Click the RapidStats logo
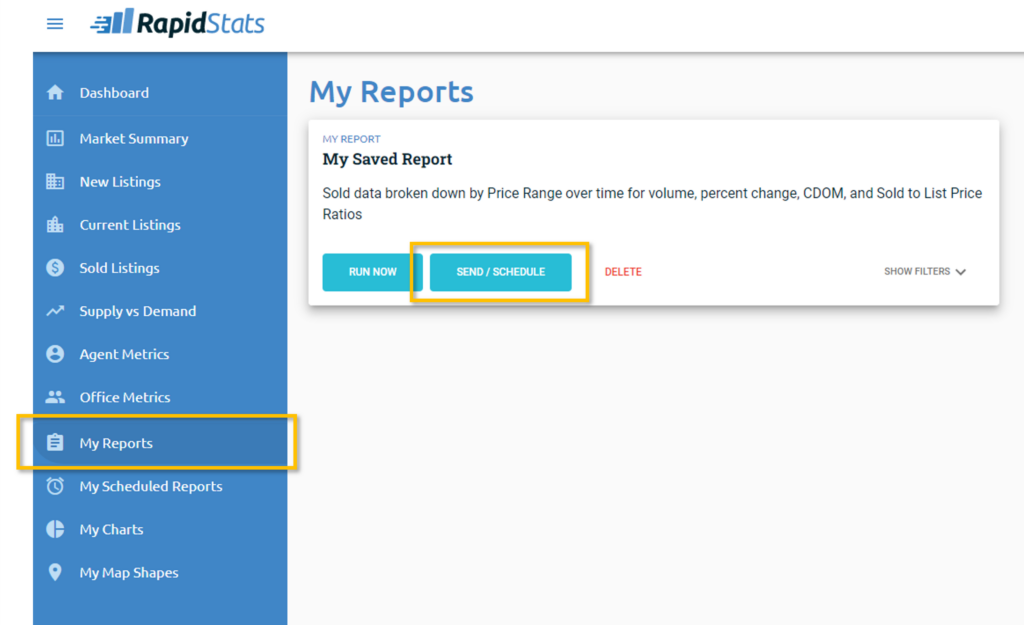This screenshot has width=1024, height=625. tap(177, 23)
